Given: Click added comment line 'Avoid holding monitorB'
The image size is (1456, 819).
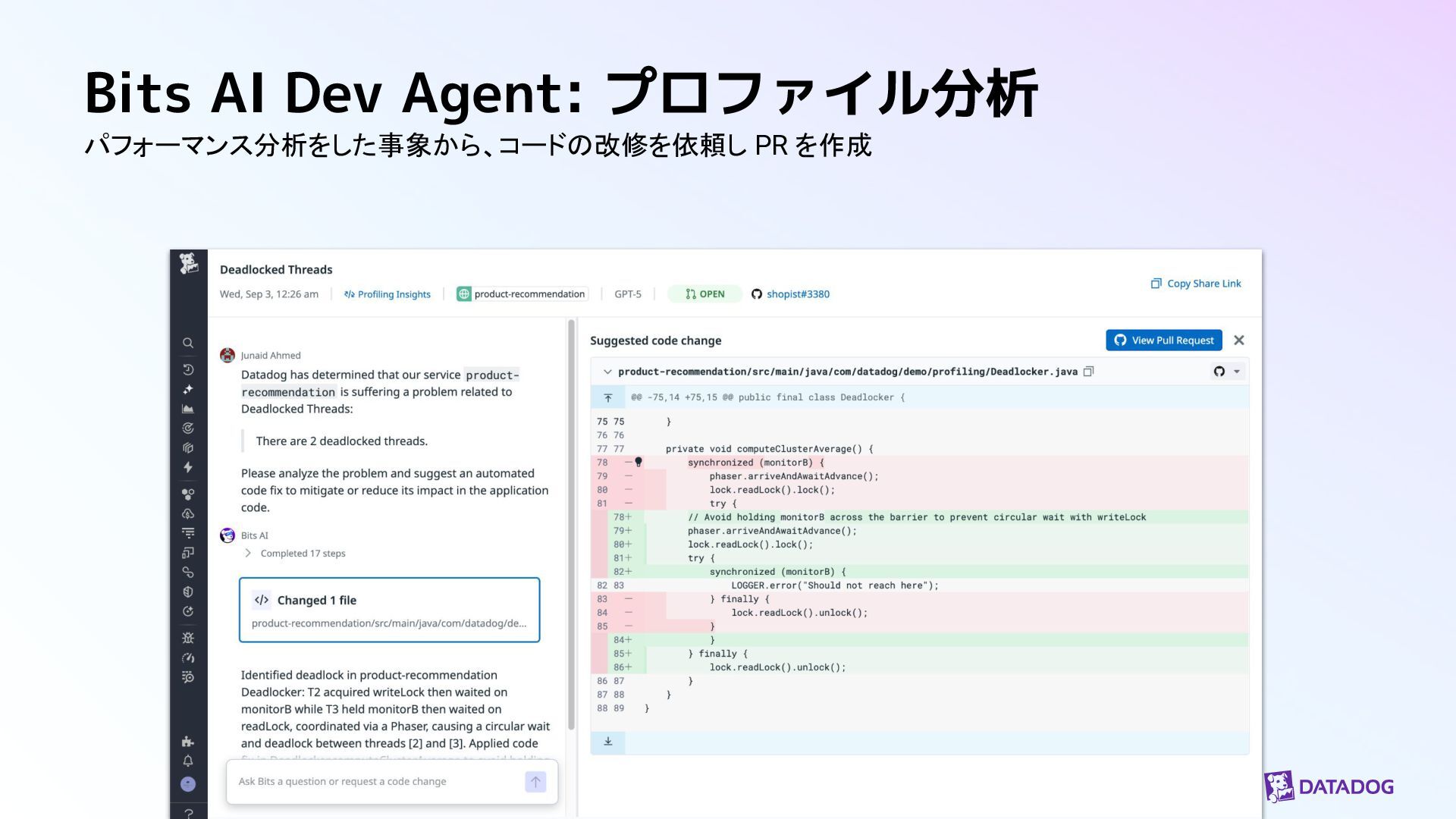Looking at the screenshot, I should click(917, 517).
